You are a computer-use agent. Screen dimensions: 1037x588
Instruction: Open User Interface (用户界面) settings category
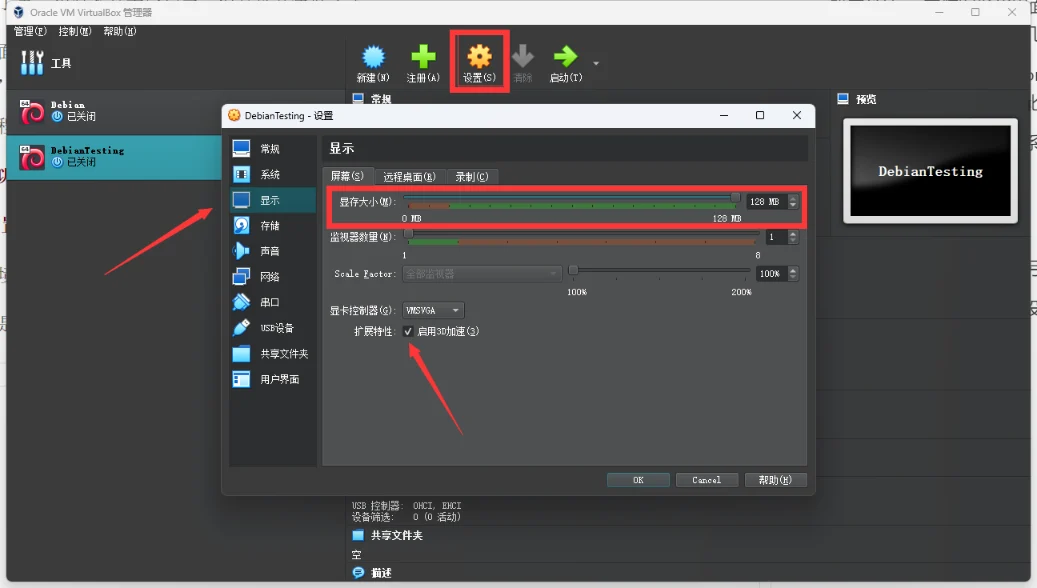pyautogui.click(x=272, y=379)
